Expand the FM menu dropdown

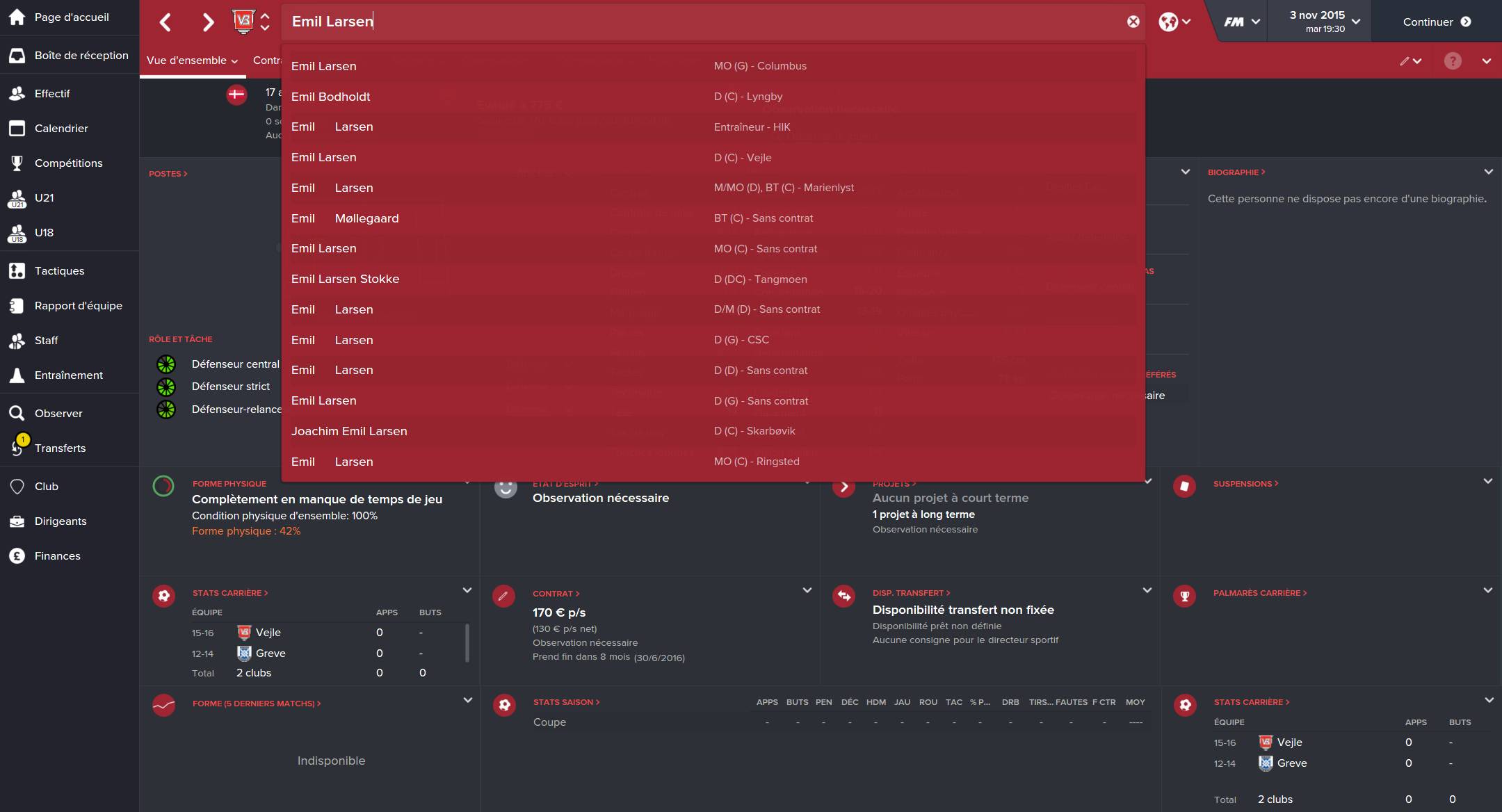[1241, 22]
